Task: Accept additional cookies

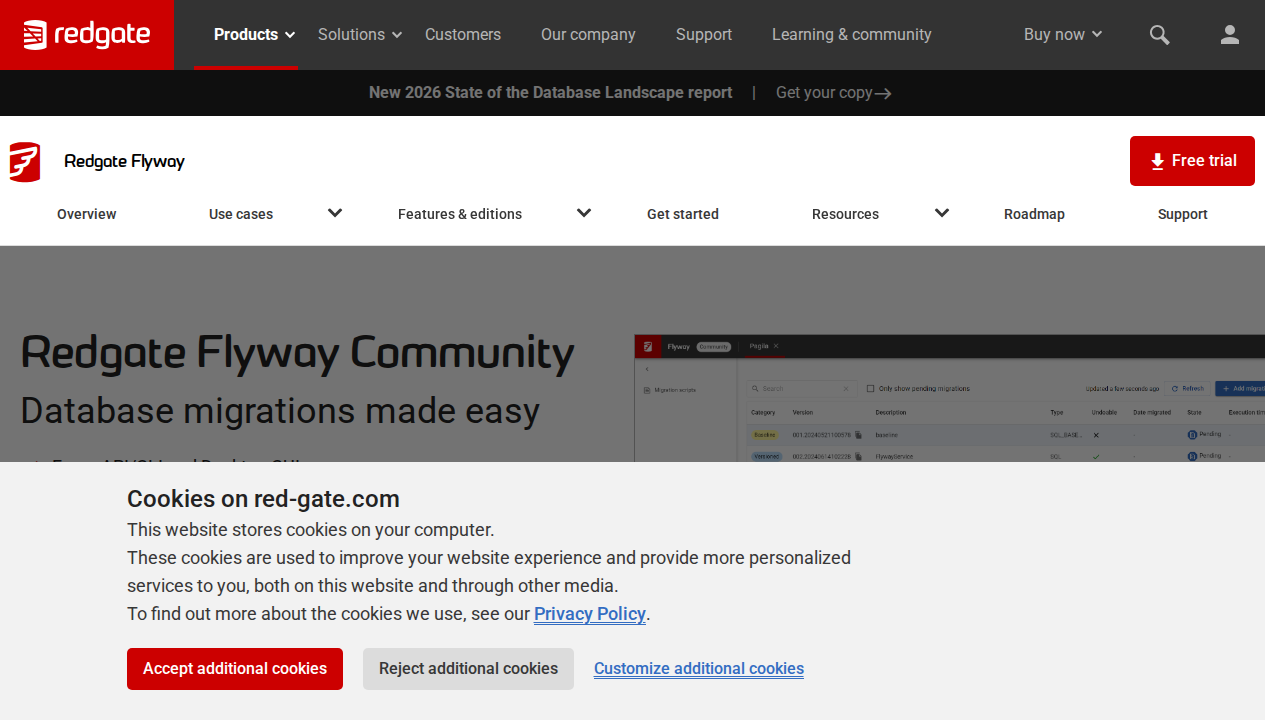Action: pos(235,669)
